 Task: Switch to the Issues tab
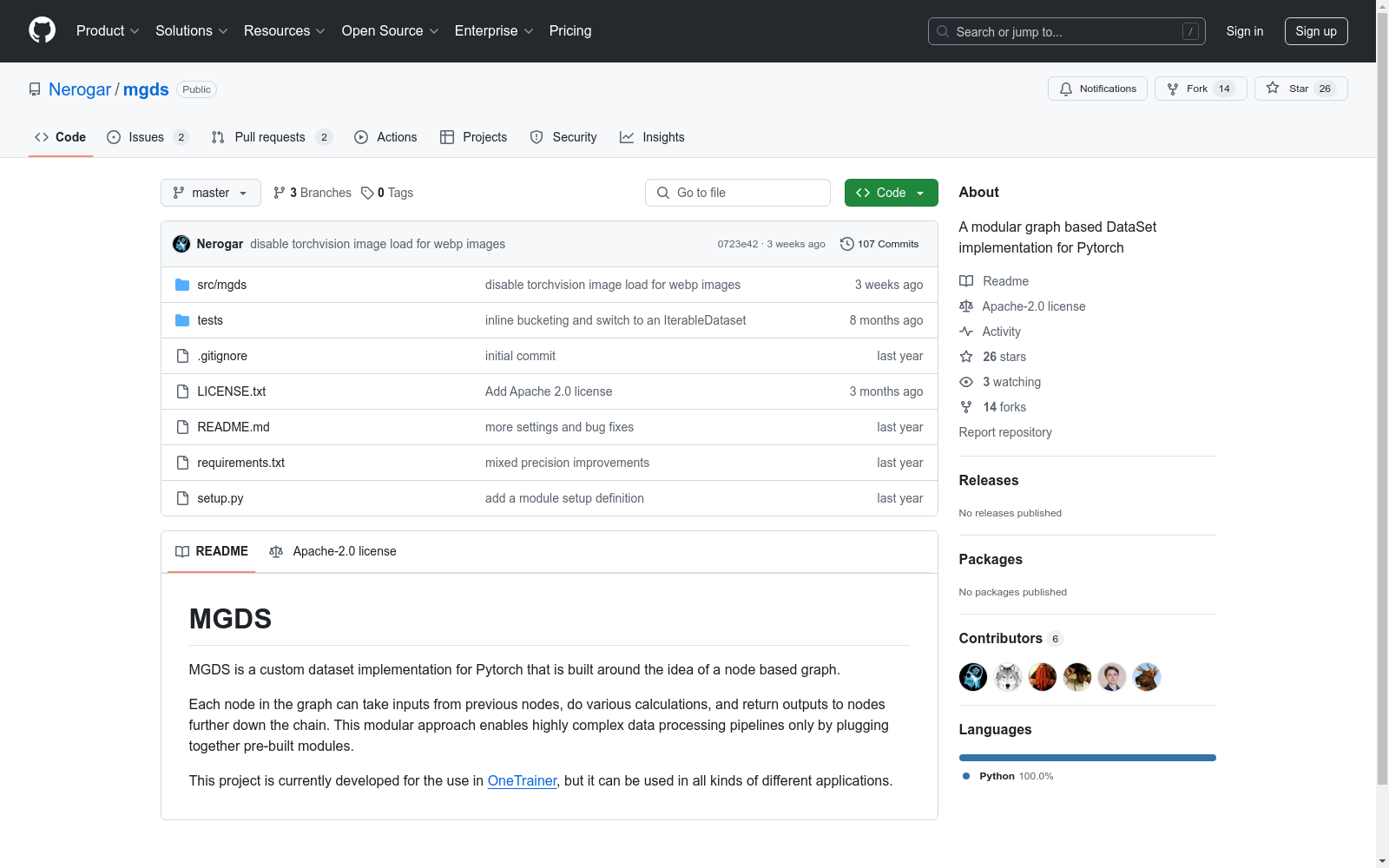(148, 137)
